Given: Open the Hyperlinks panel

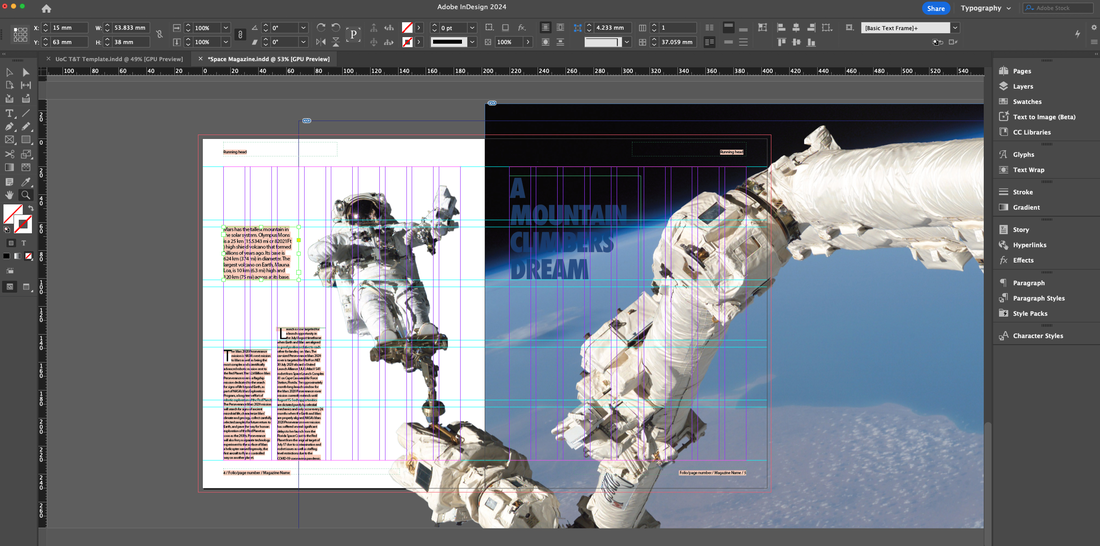Looking at the screenshot, I should 1029,245.
